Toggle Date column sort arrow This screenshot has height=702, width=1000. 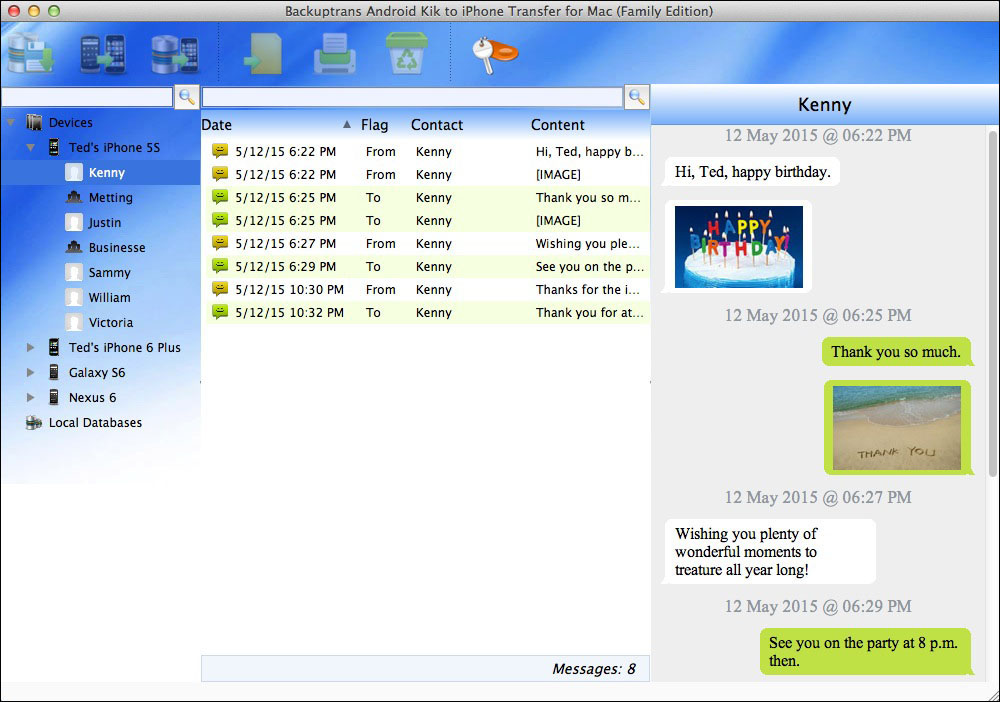346,124
